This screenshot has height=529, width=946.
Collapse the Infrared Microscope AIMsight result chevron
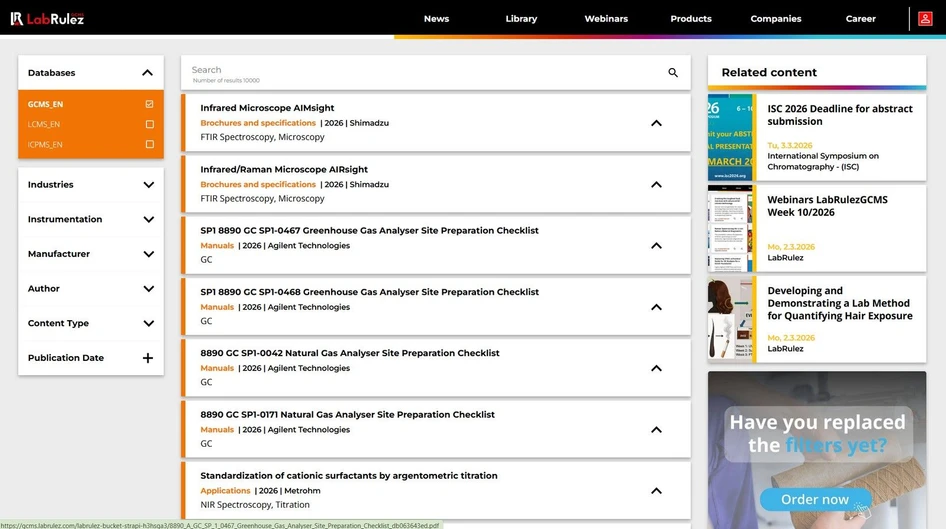(x=656, y=123)
